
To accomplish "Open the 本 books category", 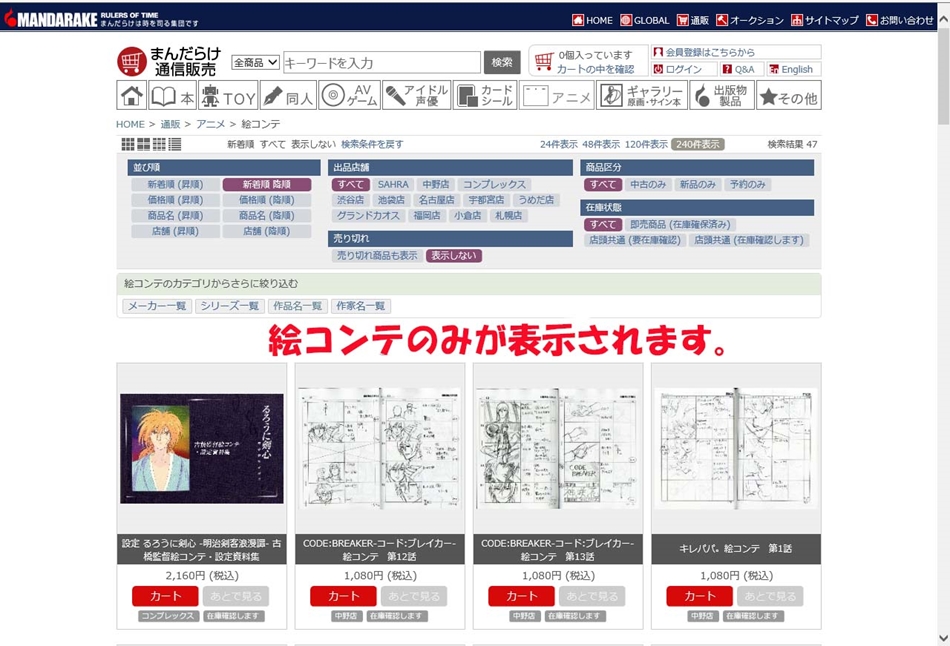I will (x=173, y=95).
